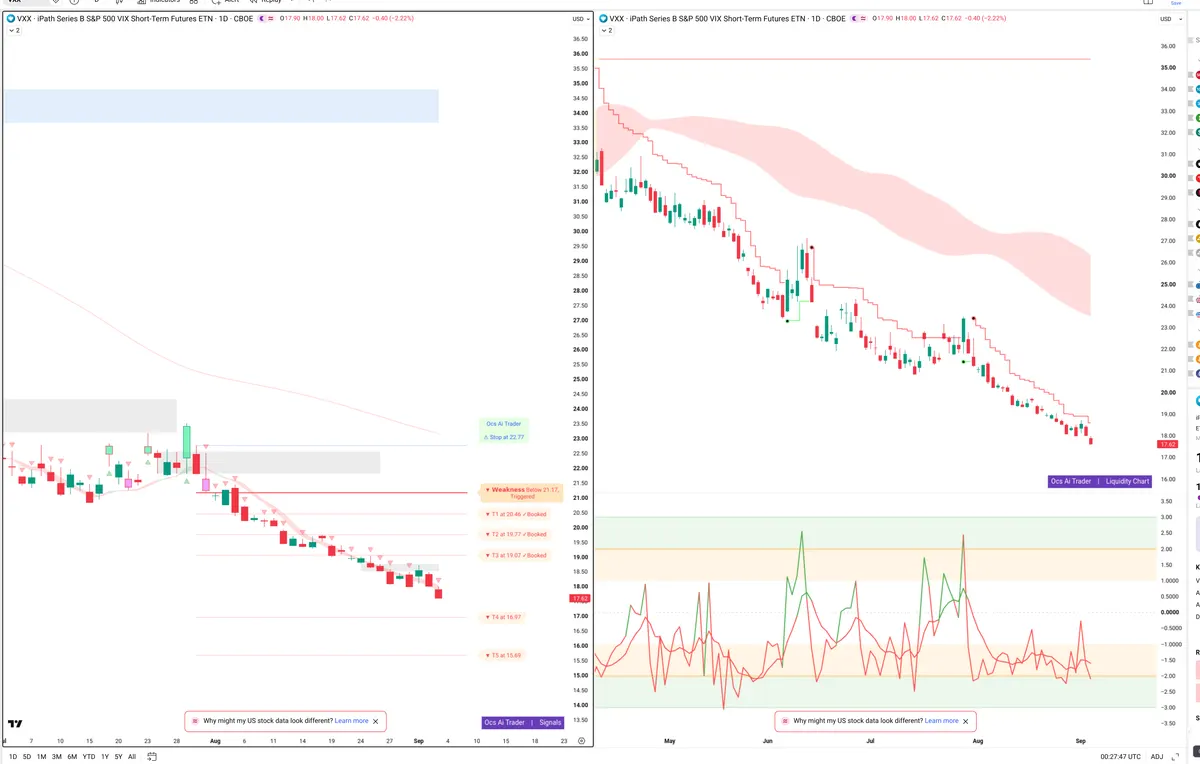This screenshot has width=1200, height=764.
Task: Select the Stop at 22.77 label
Action: pos(505,437)
